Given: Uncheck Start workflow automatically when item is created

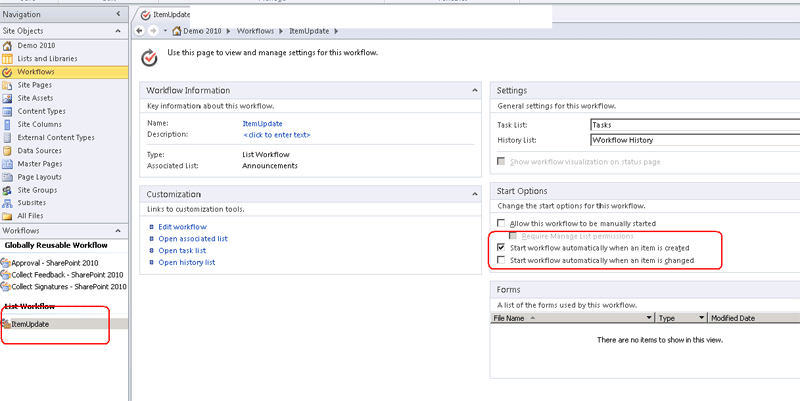Looking at the screenshot, I should [x=502, y=247].
